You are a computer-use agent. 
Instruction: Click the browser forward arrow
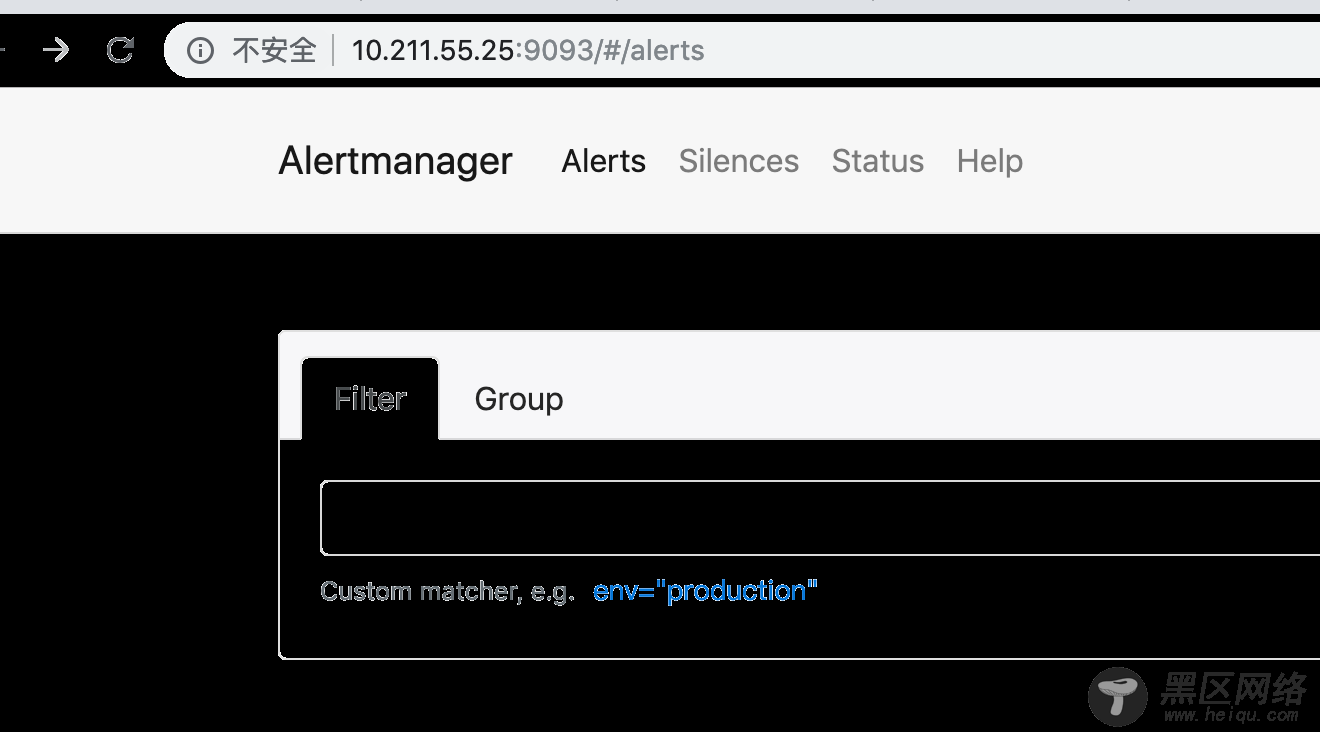[56, 50]
